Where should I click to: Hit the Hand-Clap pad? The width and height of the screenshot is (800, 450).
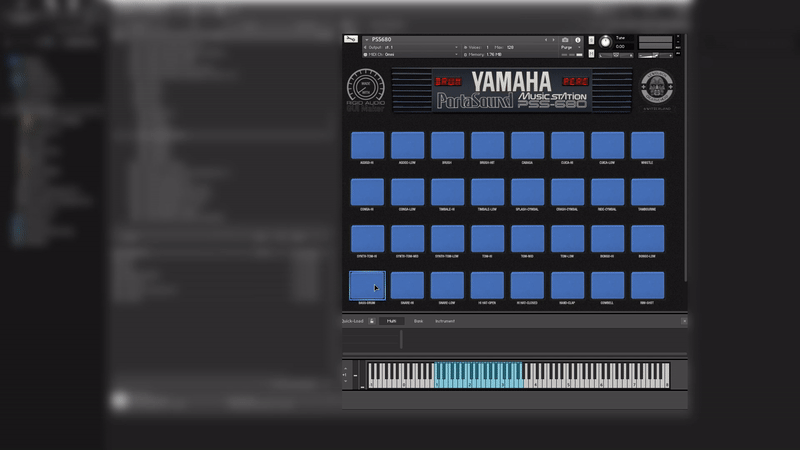pyautogui.click(x=567, y=285)
